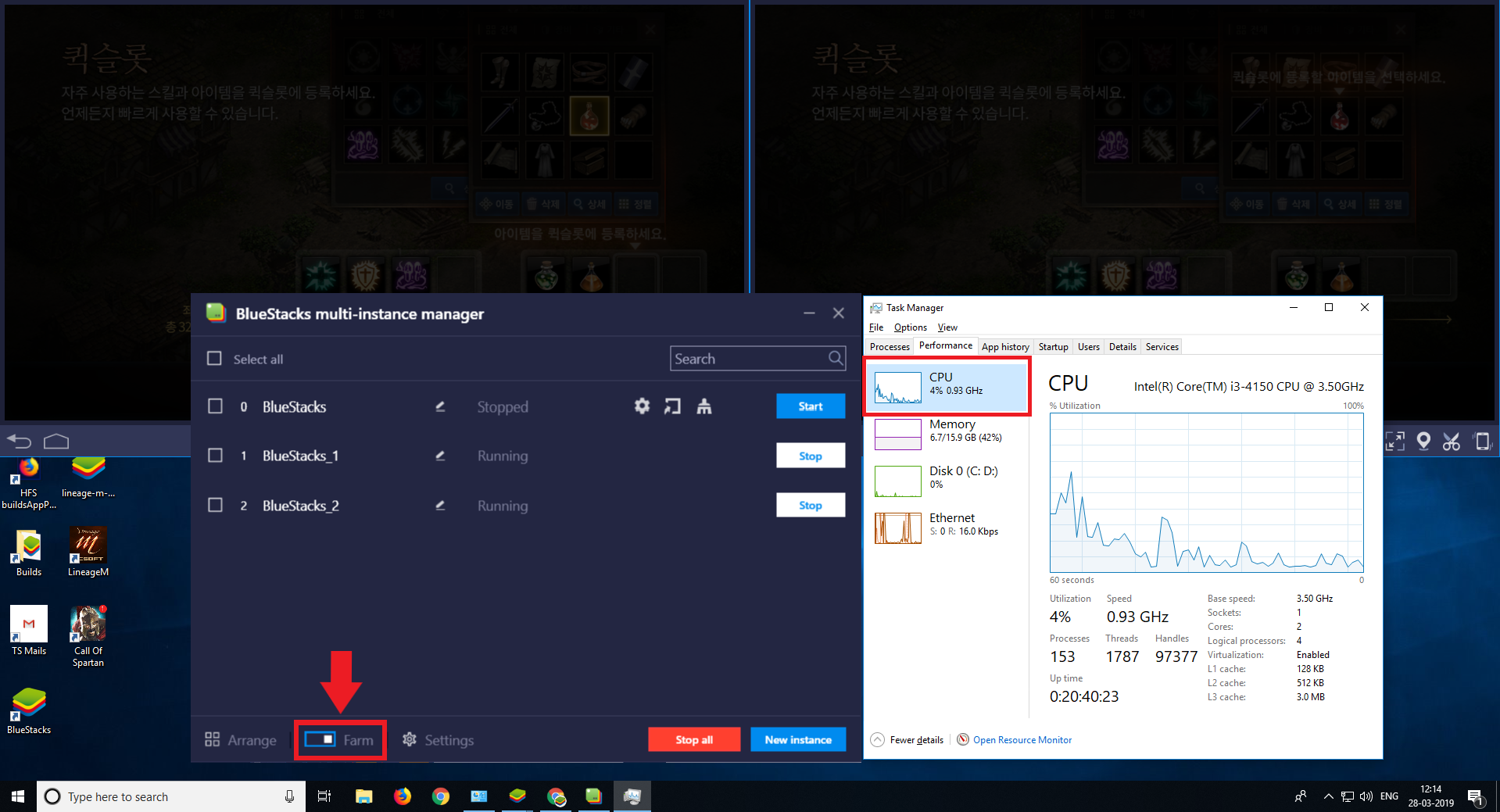Click the microphone icon in taskbar search
Image resolution: width=1500 pixels, height=812 pixels.
(289, 796)
